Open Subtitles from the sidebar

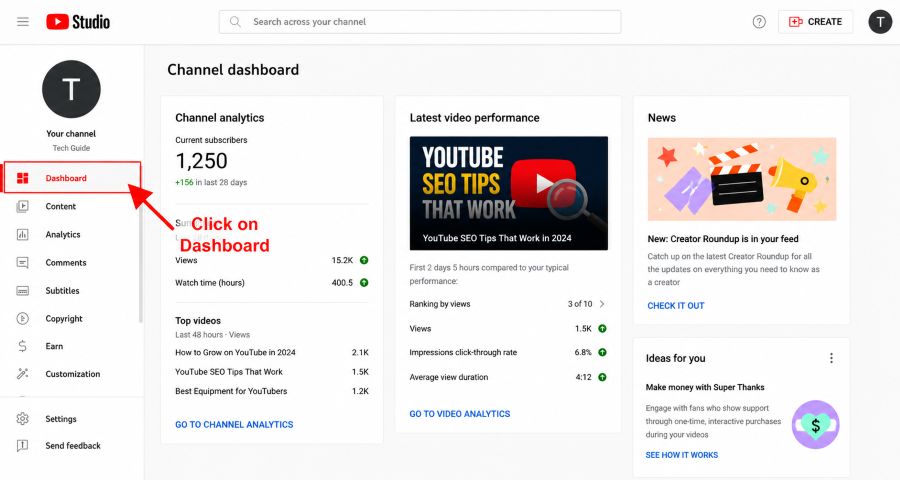[x=63, y=291]
